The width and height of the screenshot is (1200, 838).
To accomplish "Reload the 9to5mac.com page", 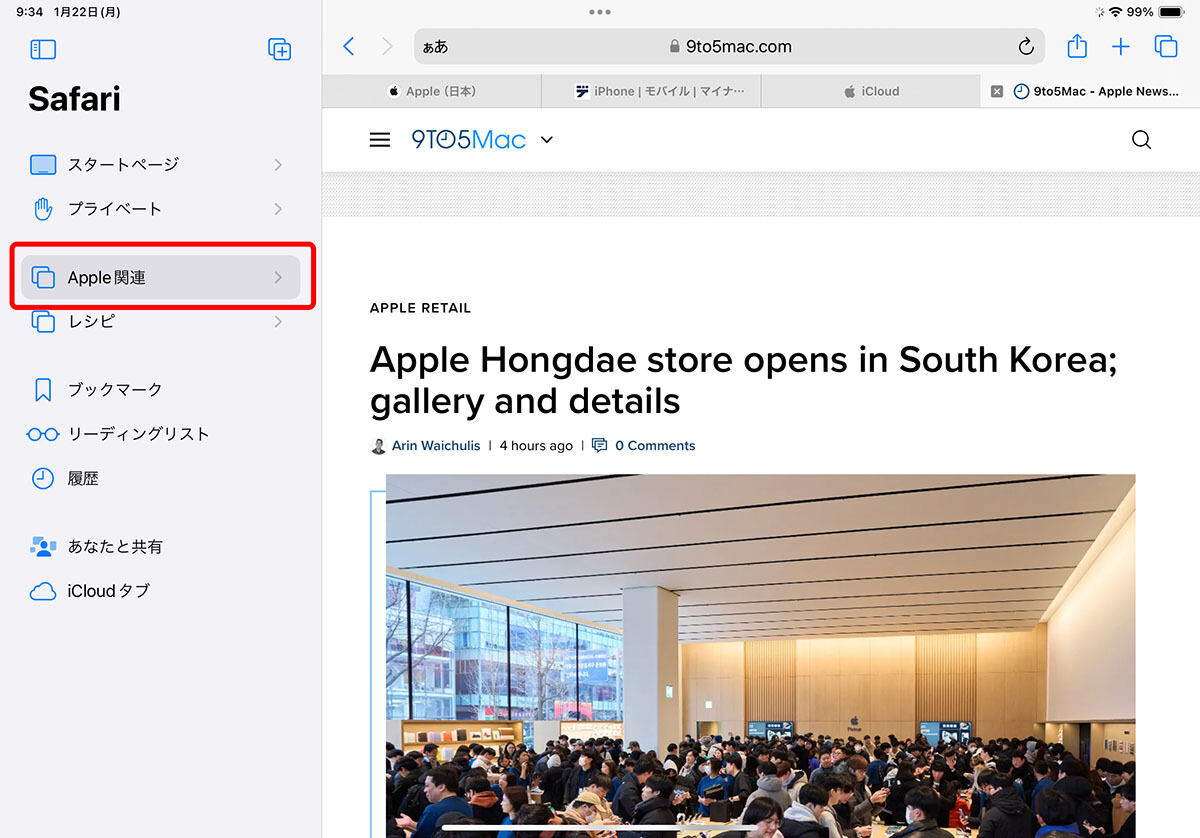I will point(1025,46).
